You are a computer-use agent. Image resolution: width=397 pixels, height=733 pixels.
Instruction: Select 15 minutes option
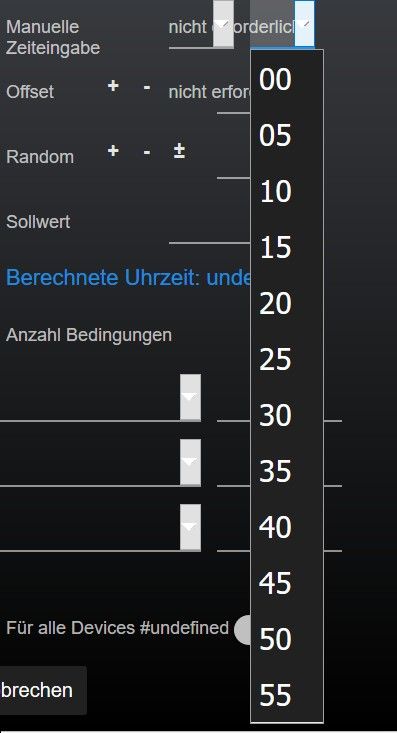[x=287, y=247]
